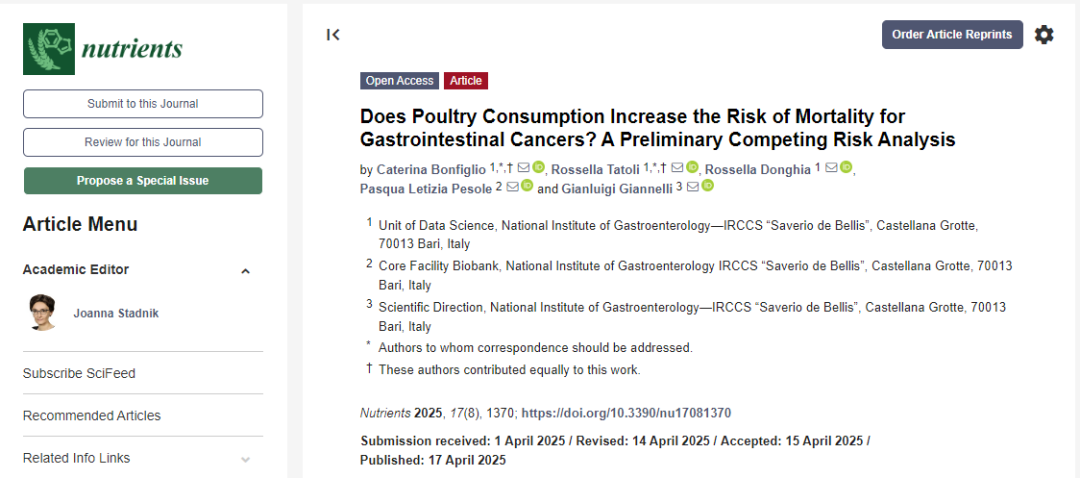Open Caterina Bonfiglio's email envelope icon

[x=523, y=167]
